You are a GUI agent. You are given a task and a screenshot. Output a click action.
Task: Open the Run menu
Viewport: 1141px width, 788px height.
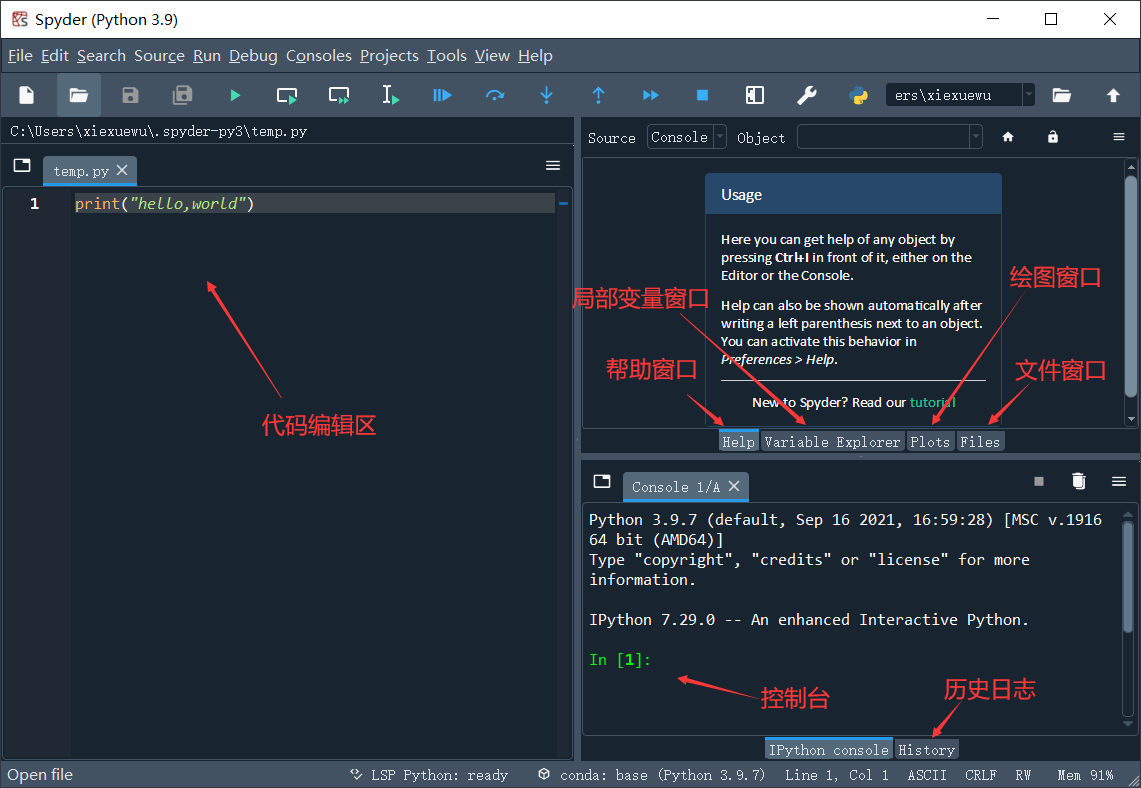[x=207, y=56]
